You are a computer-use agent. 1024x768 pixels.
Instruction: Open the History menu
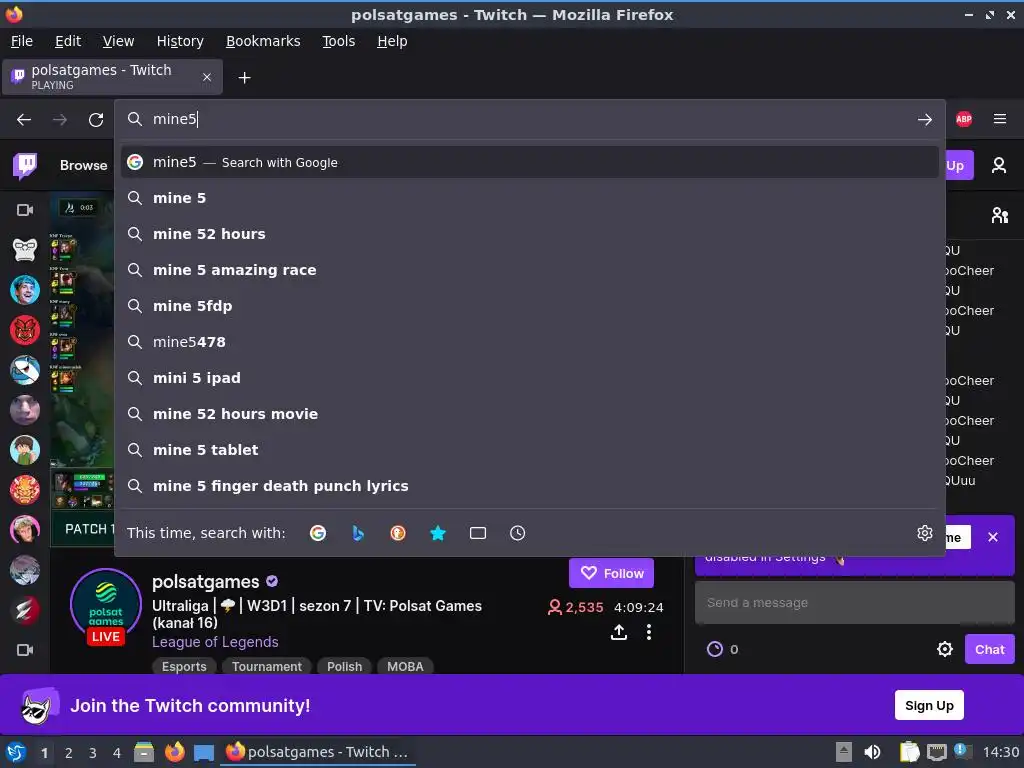[180, 41]
